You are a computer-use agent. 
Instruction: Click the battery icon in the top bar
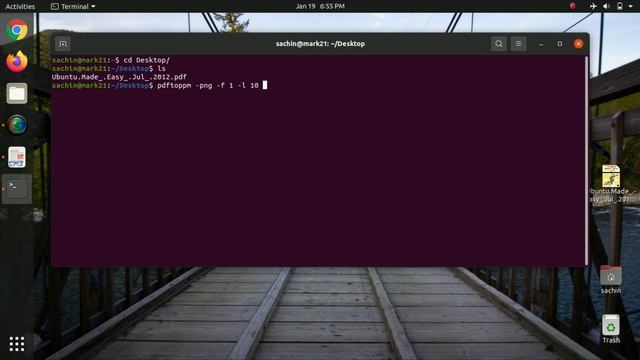pos(620,6)
